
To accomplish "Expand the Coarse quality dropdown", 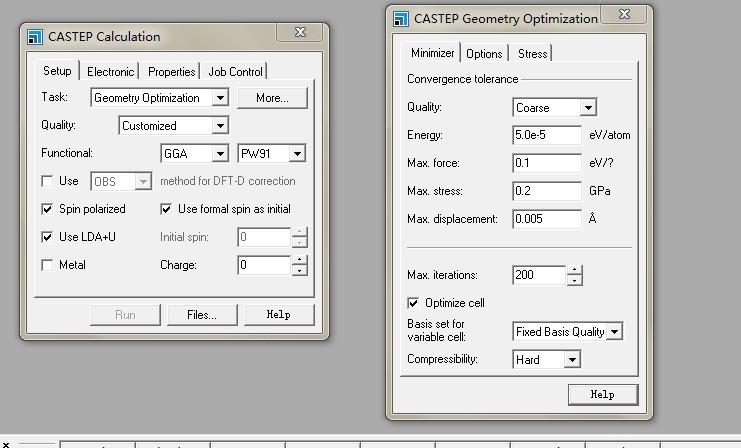I will pos(588,107).
